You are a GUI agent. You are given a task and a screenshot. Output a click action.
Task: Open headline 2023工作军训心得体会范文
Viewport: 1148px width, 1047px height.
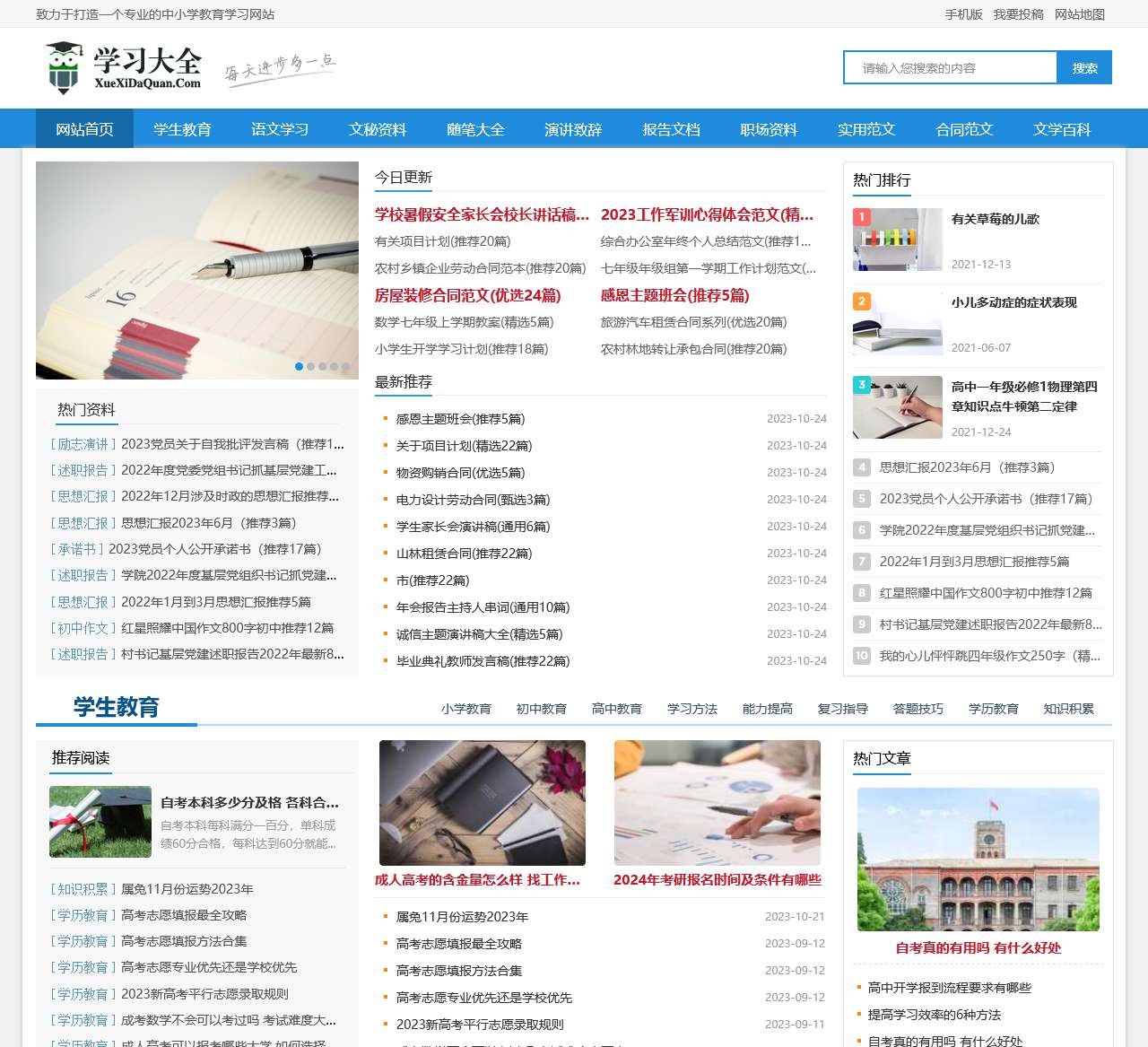click(x=708, y=214)
